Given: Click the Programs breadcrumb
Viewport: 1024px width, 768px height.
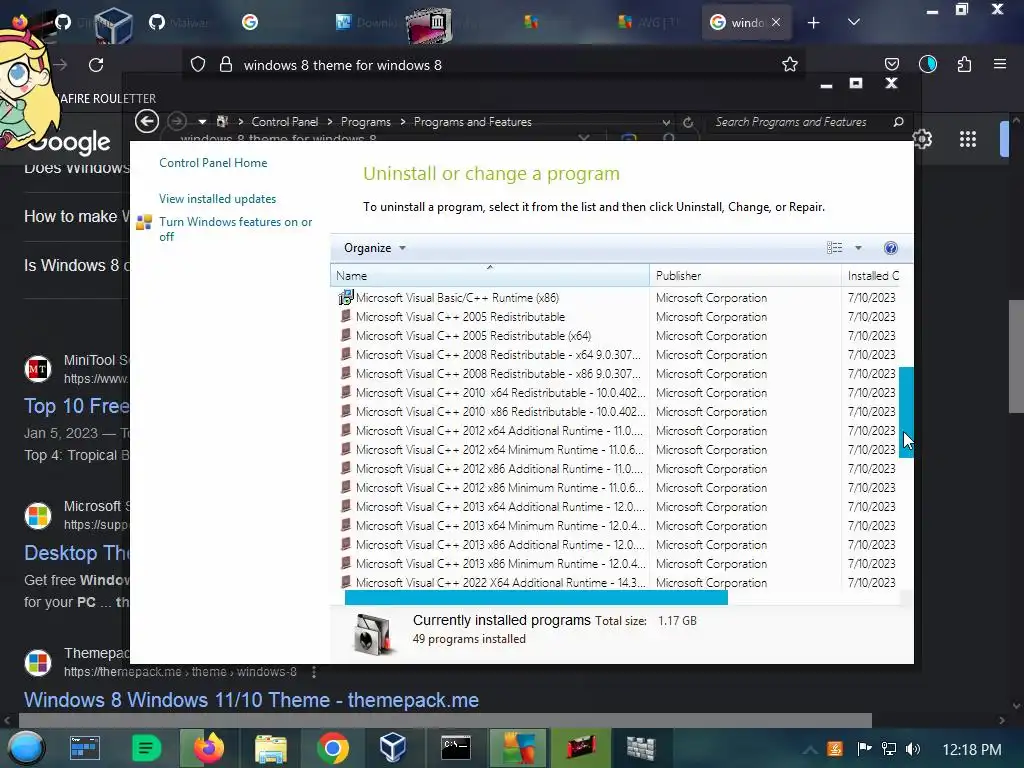Looking at the screenshot, I should 366,122.
